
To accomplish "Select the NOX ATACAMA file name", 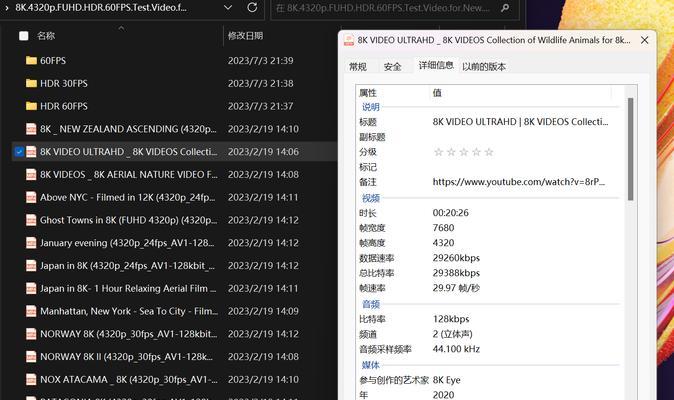I will (129, 379).
